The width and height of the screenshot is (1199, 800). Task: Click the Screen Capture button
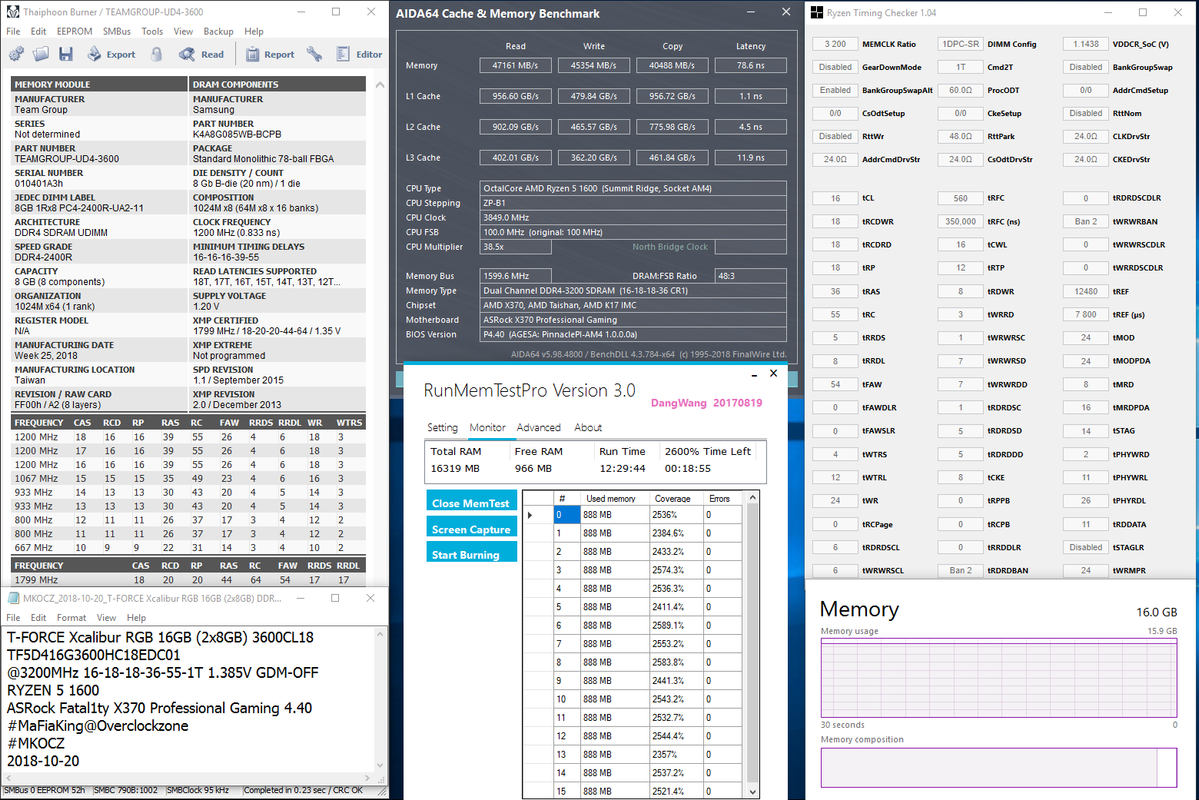coord(471,529)
